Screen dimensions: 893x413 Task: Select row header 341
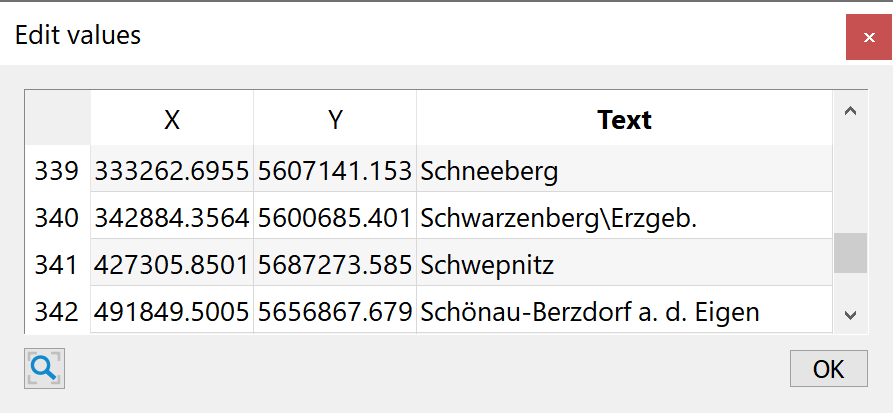click(x=57, y=265)
